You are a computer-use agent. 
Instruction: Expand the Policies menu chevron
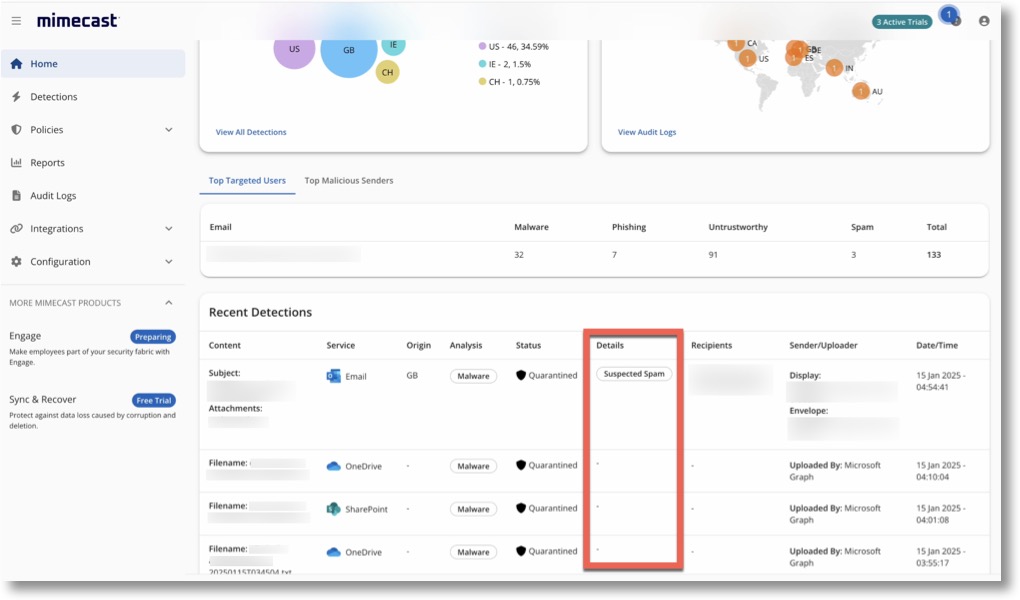click(x=168, y=130)
